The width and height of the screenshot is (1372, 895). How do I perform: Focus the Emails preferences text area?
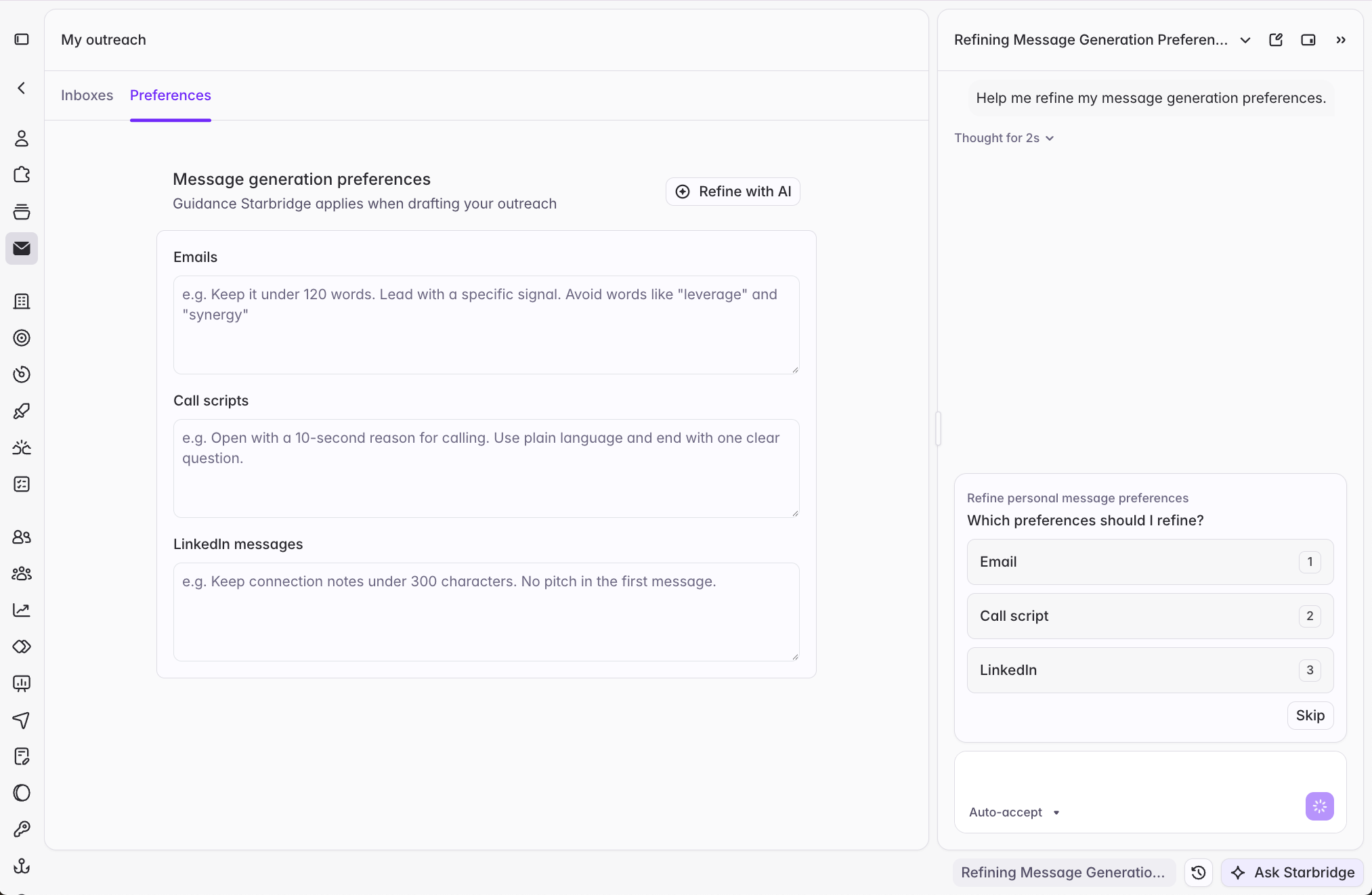[x=486, y=325]
